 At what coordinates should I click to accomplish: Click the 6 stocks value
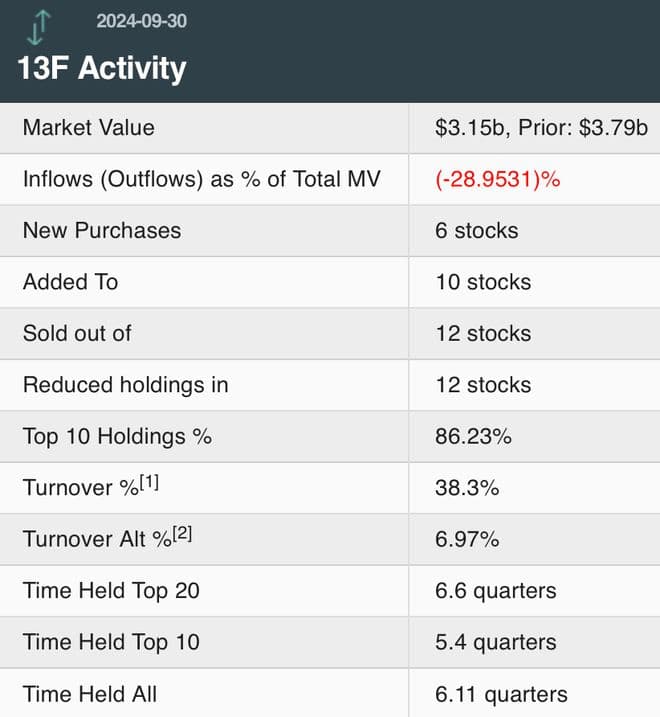pos(476,231)
